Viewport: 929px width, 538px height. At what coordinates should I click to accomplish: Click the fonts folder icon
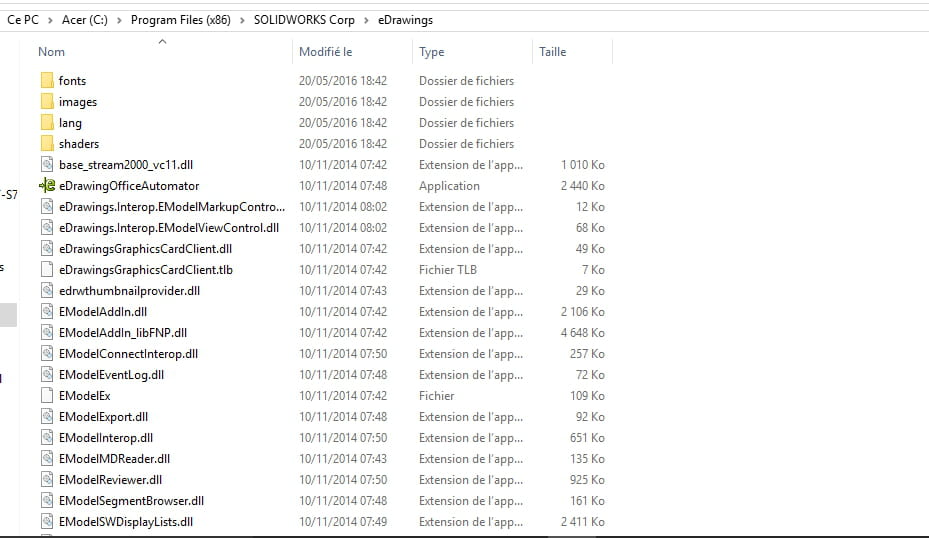(x=47, y=80)
